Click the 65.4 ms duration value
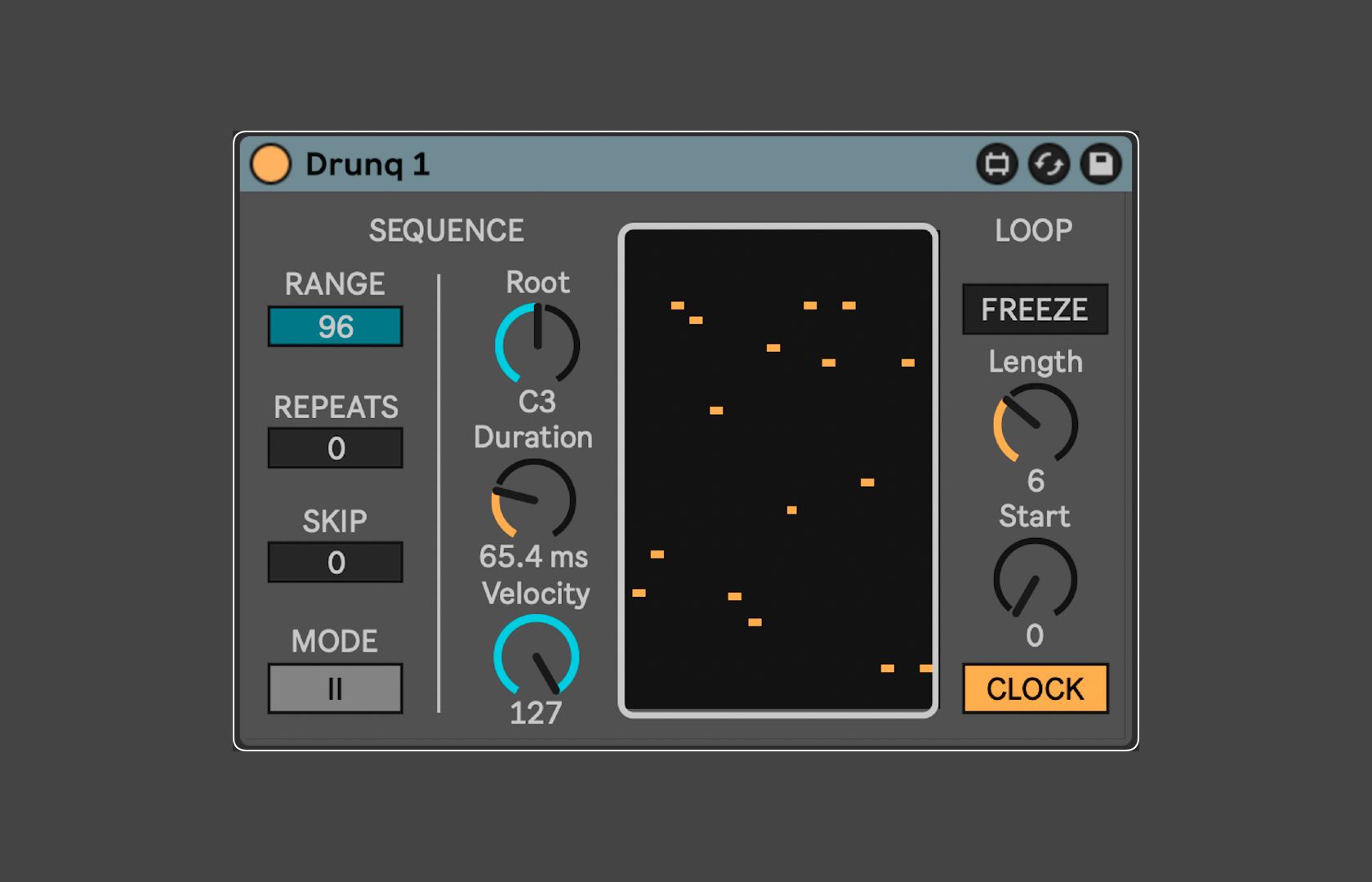Viewport: 1372px width, 882px height. [x=533, y=557]
